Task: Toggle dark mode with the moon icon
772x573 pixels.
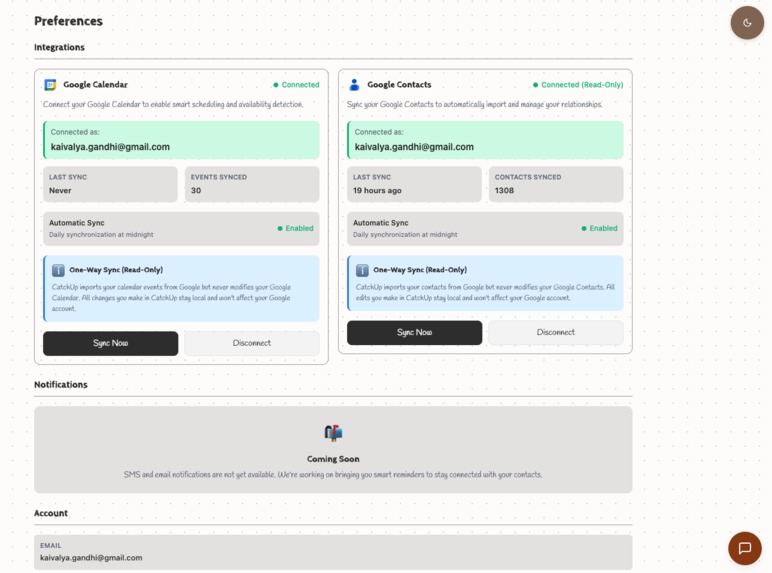Action: pos(747,23)
